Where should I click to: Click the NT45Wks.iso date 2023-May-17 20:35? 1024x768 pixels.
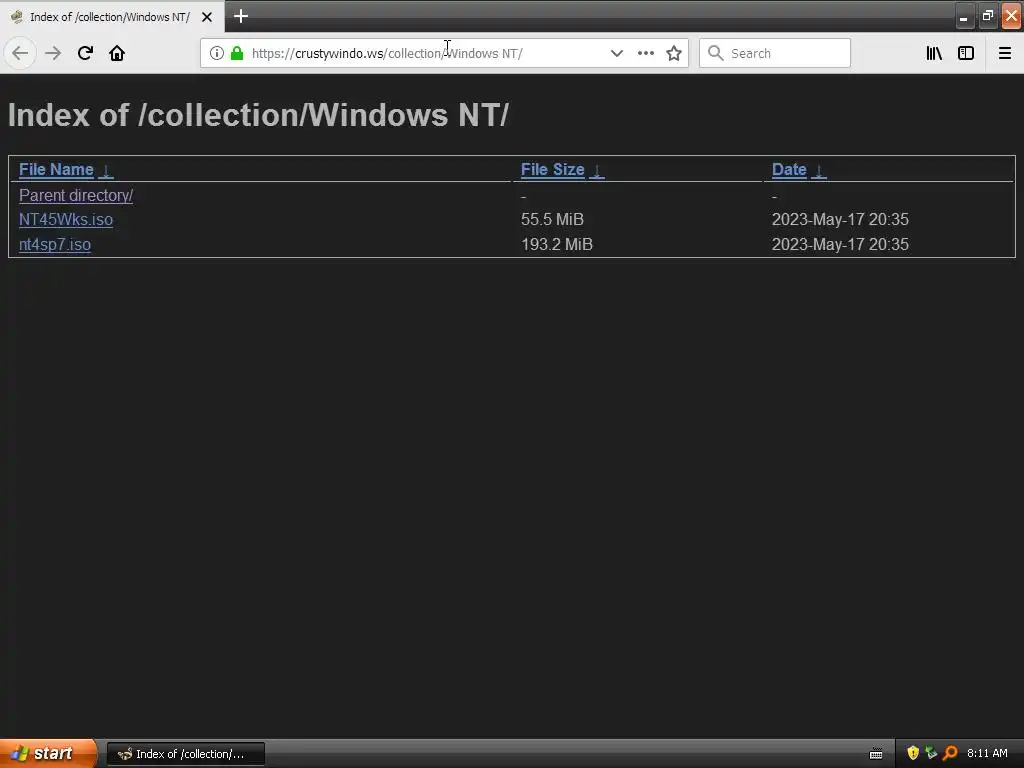pyautogui.click(x=840, y=219)
